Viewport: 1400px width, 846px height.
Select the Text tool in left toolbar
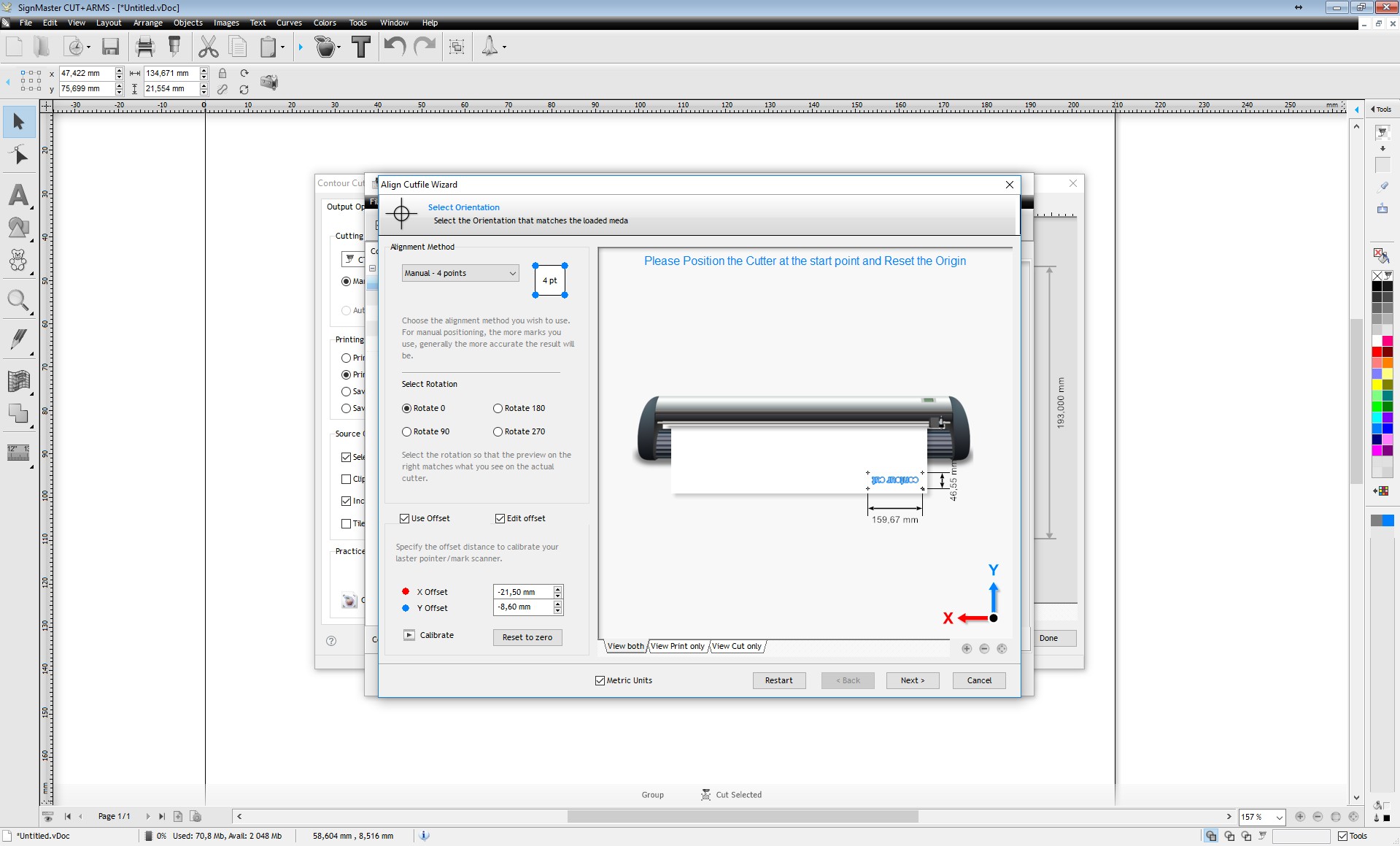[x=19, y=196]
